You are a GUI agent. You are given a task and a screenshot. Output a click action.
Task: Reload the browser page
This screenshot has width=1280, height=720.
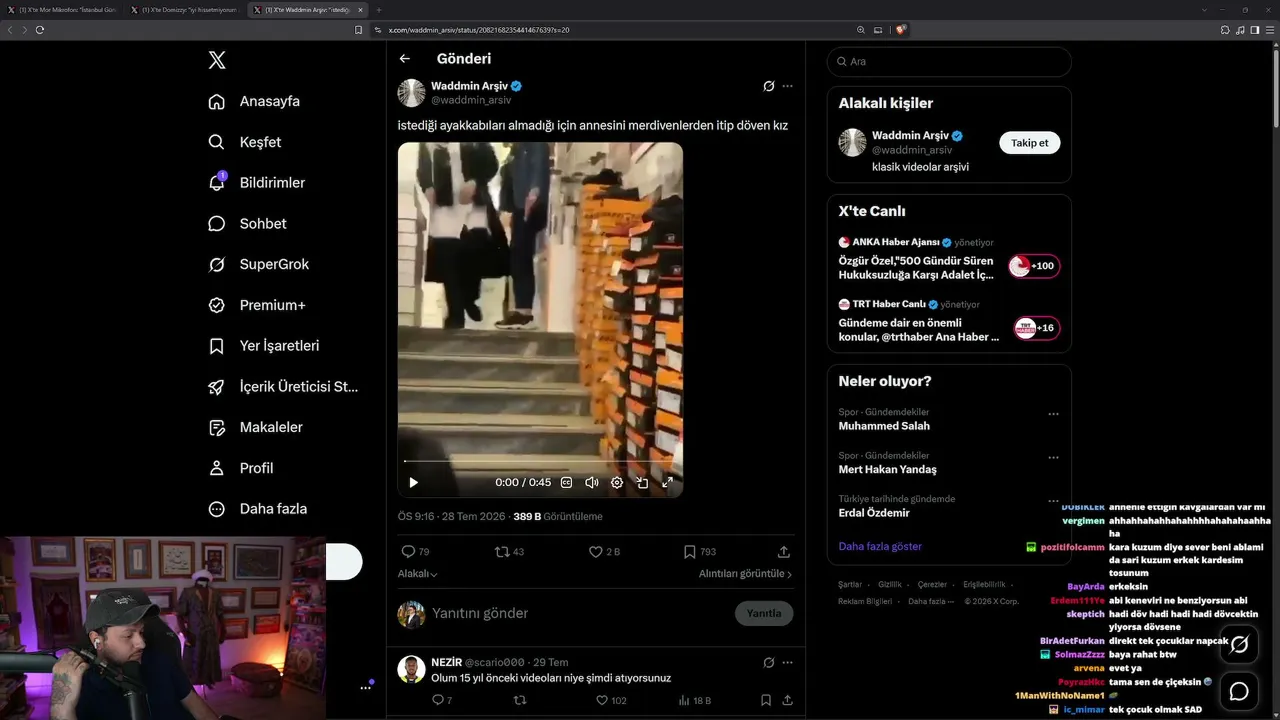(40, 30)
